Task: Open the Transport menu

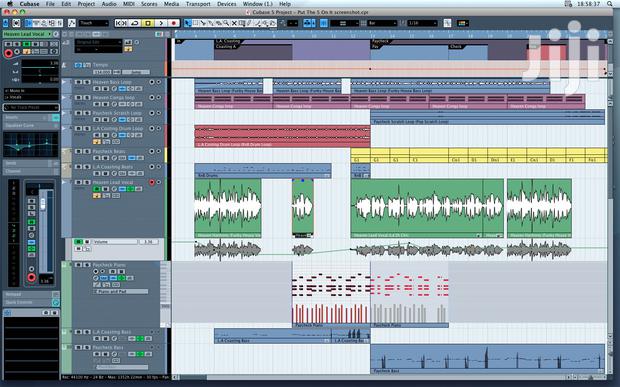Action: (x=198, y=4)
